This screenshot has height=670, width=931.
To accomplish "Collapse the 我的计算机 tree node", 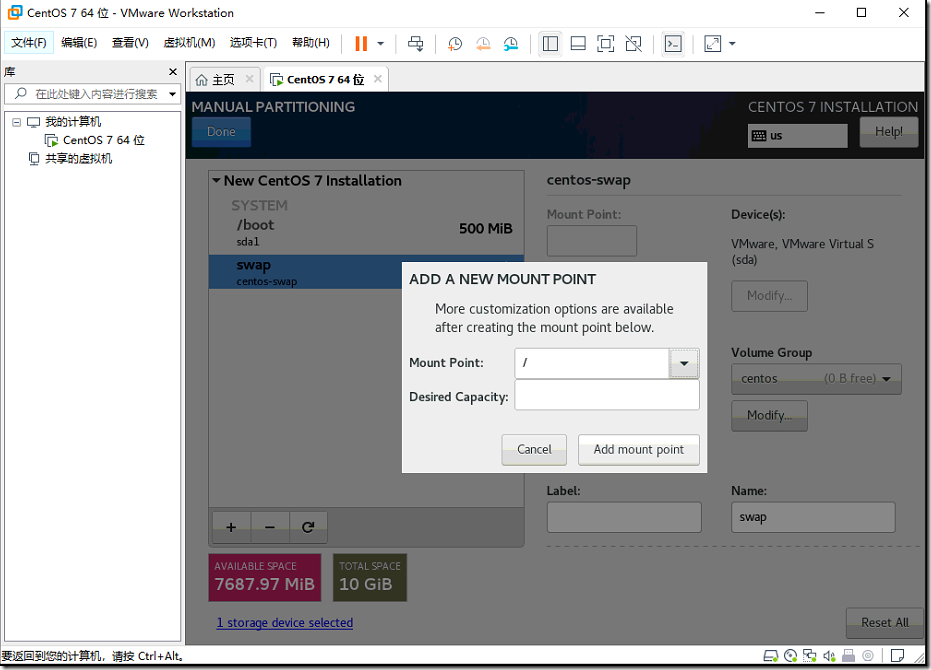I will tap(17, 122).
